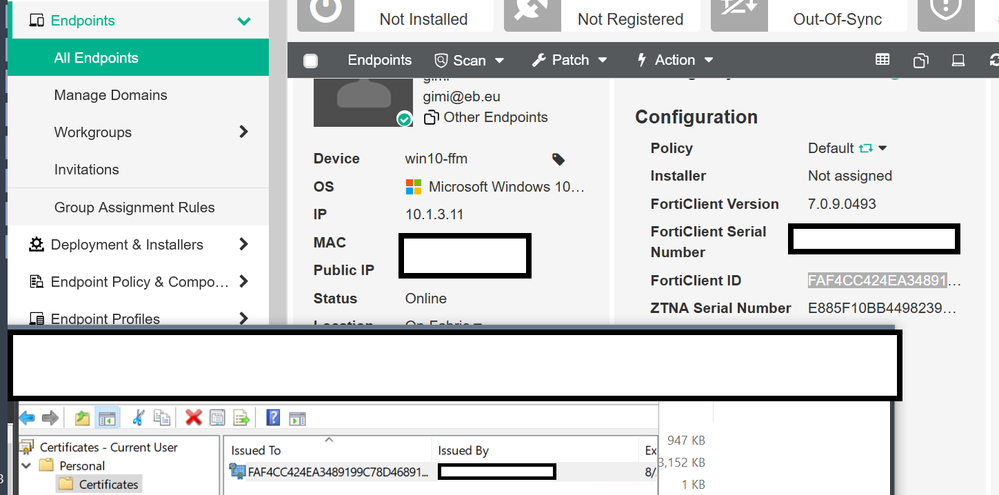The image size is (999, 495).
Task: Sort by Issued By column header
Action: (463, 450)
